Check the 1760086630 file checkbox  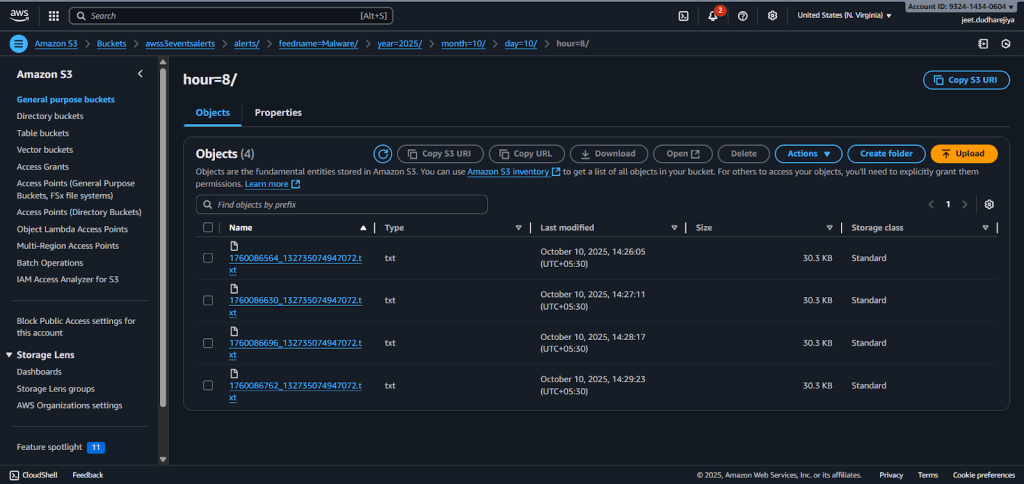coord(208,300)
